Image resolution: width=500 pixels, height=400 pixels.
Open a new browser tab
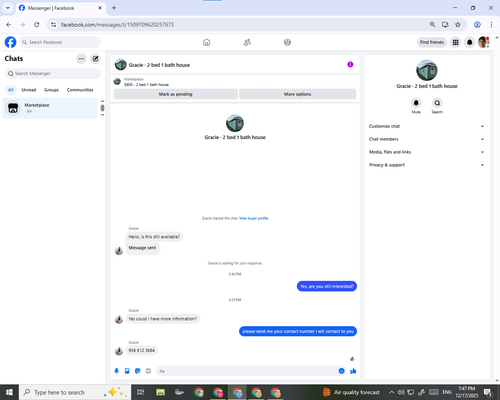tap(114, 8)
